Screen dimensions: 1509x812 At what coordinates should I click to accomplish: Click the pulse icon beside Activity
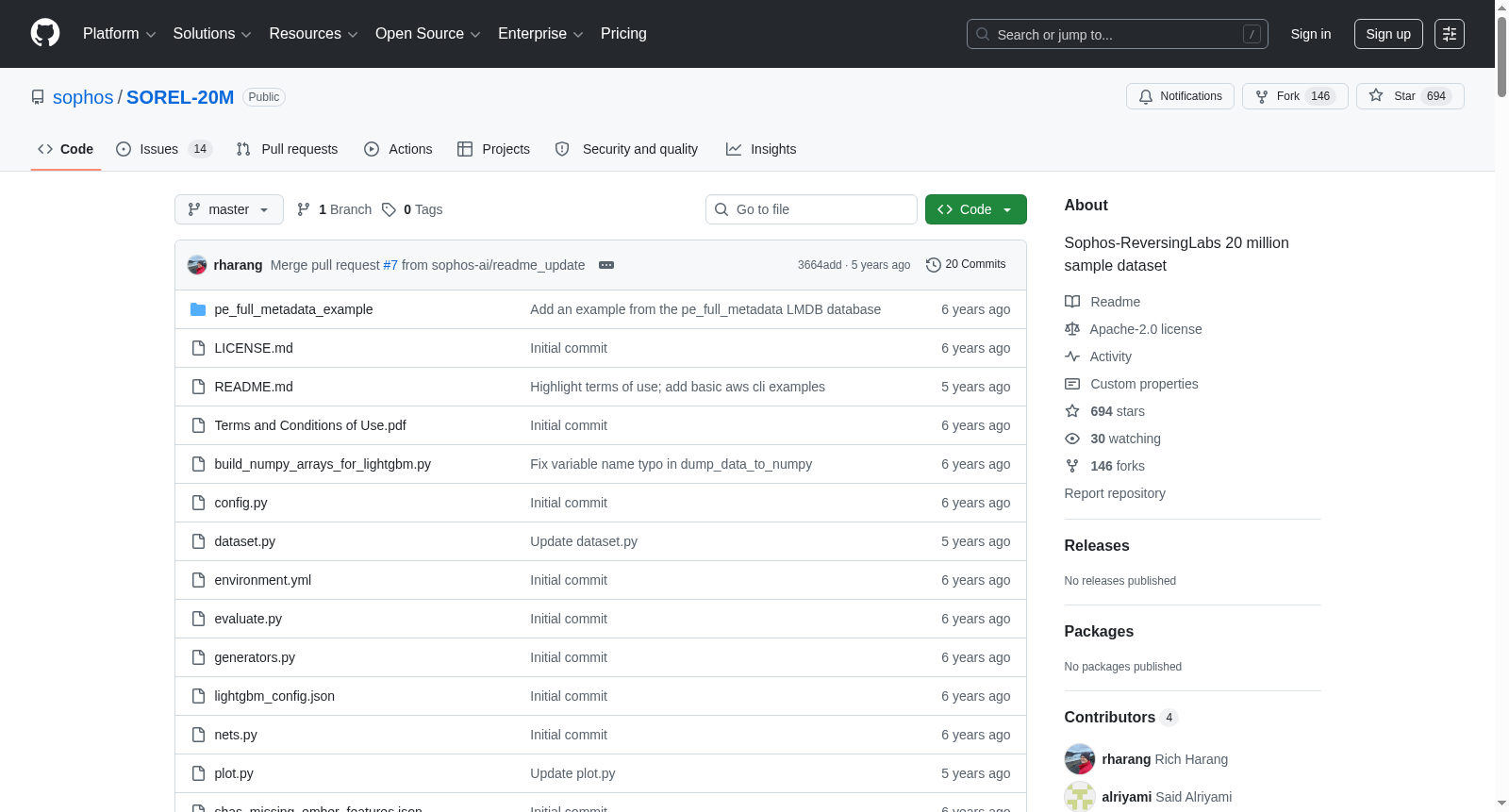click(x=1072, y=356)
